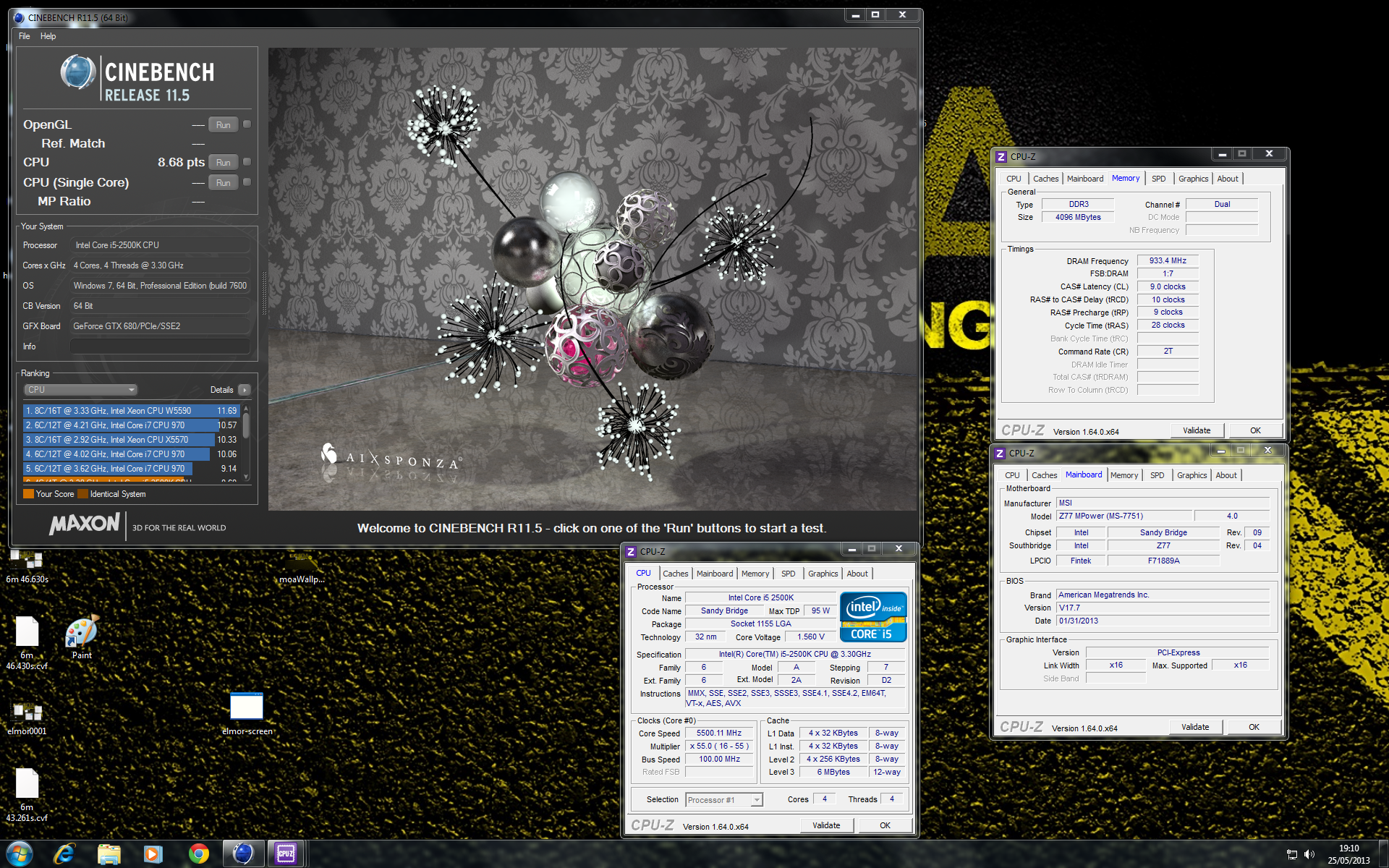This screenshot has height=868, width=1389.
Task: Launch Google Chrome from taskbar
Action: pyautogui.click(x=198, y=854)
